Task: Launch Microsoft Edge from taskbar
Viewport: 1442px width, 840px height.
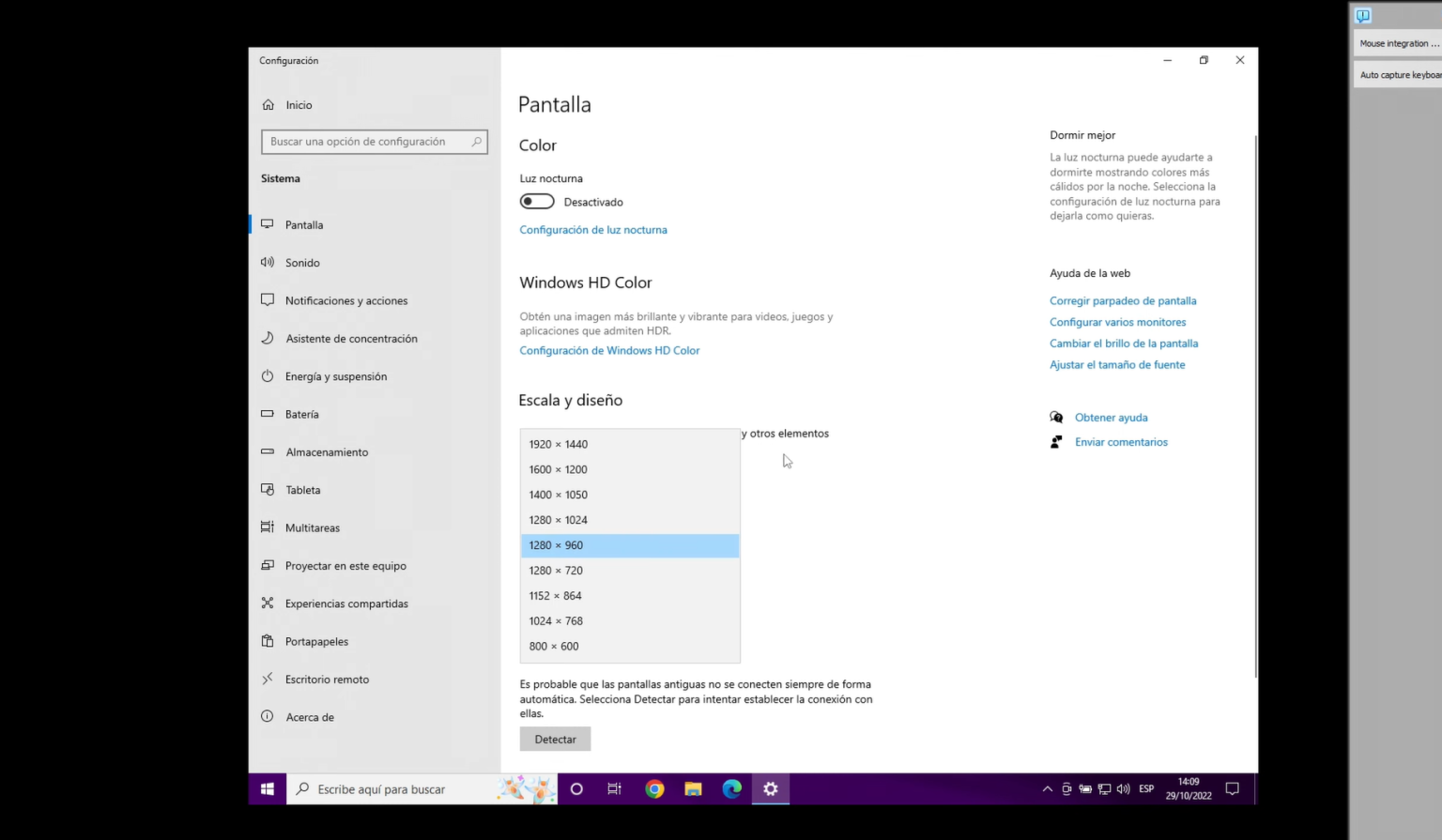Action: tap(731, 789)
